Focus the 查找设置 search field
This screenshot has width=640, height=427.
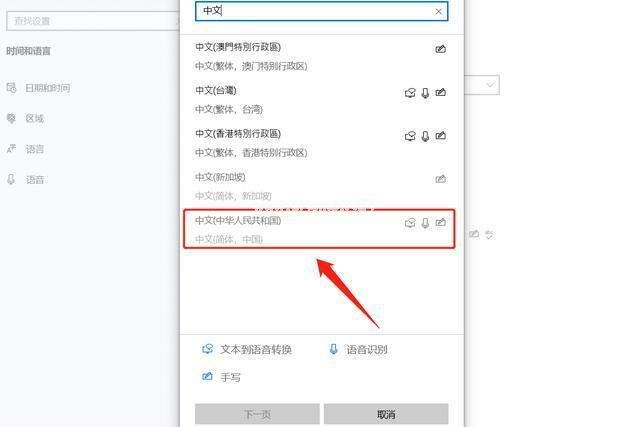(93, 21)
